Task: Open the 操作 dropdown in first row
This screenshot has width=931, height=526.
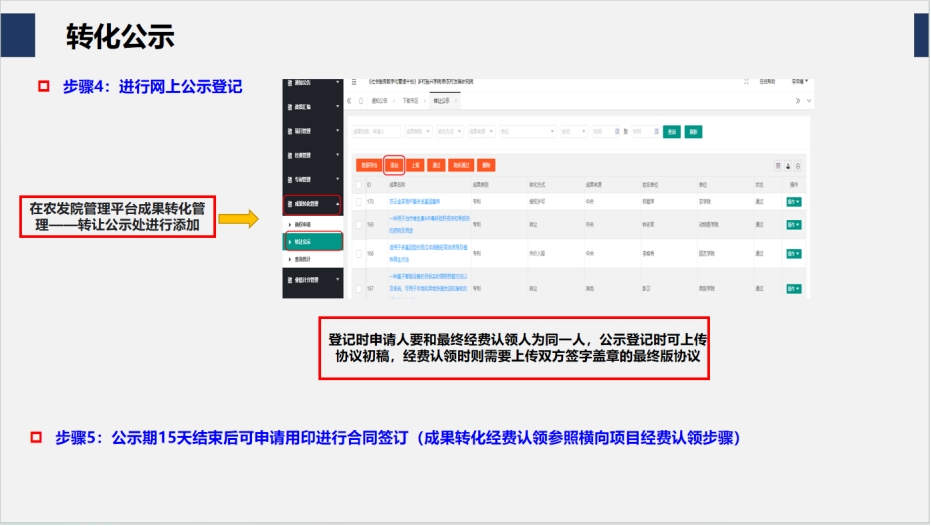Action: [794, 201]
